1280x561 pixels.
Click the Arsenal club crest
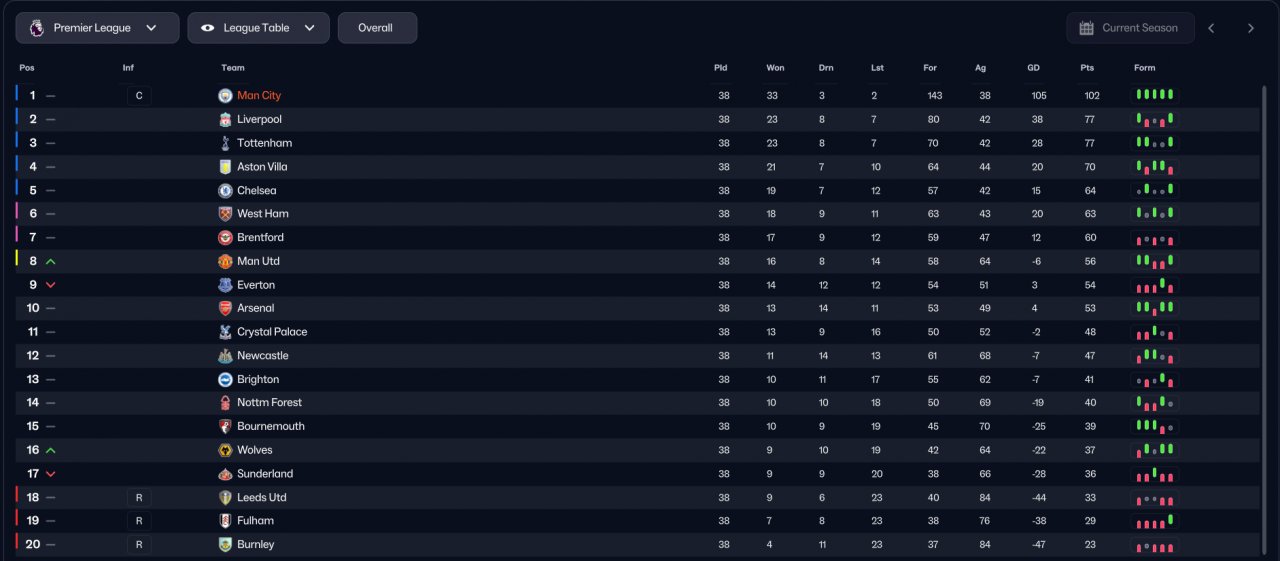tap(225, 309)
